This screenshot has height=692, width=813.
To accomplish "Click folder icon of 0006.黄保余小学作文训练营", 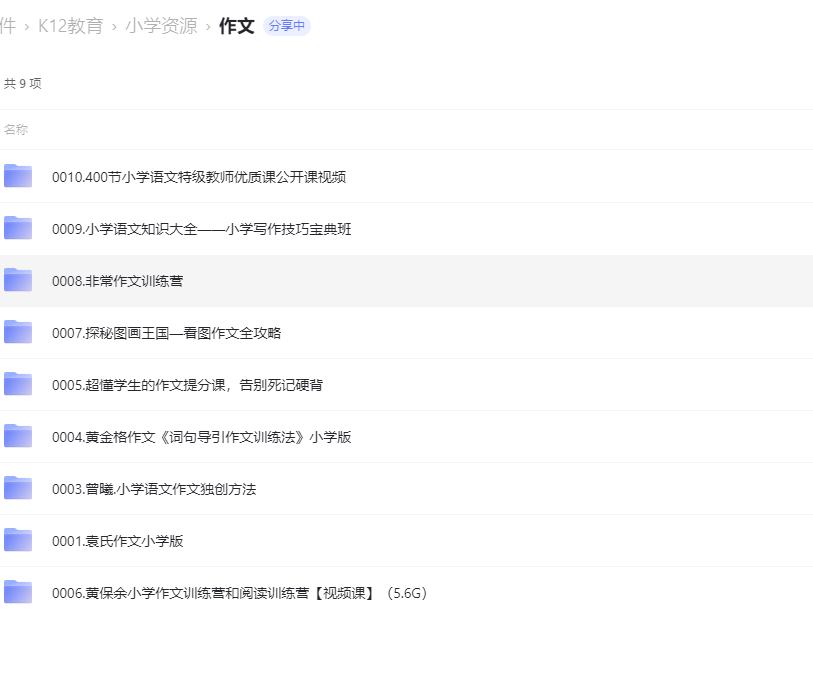I will (x=18, y=592).
